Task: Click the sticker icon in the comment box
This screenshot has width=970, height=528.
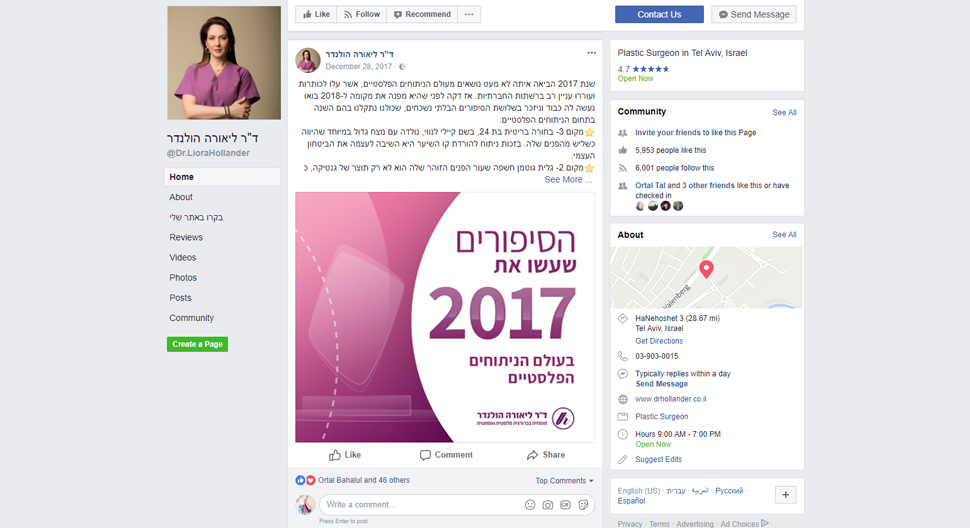Action: click(x=583, y=505)
